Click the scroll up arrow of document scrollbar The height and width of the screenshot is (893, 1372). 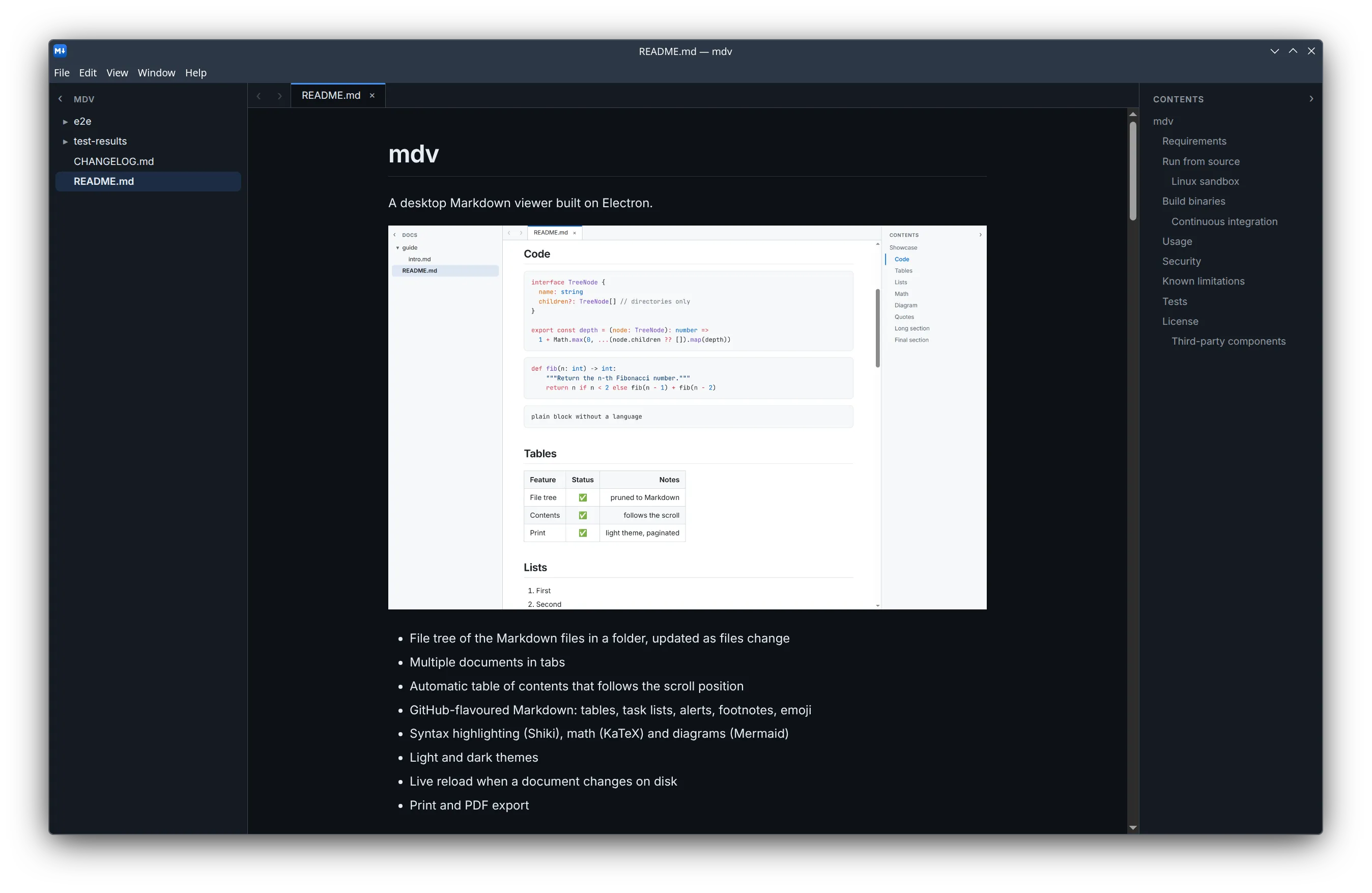[x=1133, y=114]
